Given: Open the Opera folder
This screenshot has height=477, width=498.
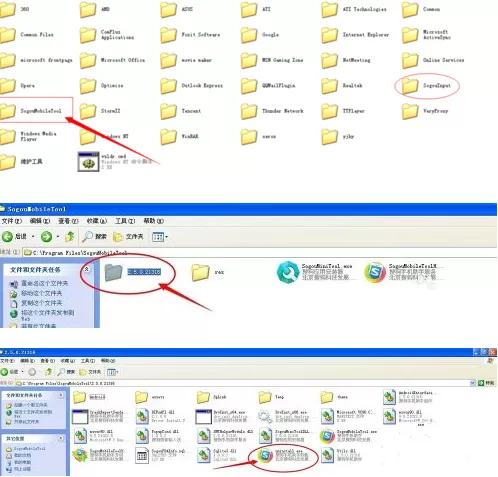Looking at the screenshot, I should 17,86.
